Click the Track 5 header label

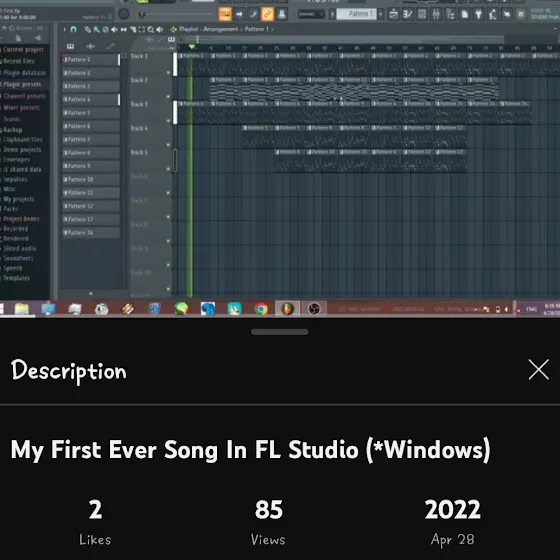click(x=139, y=152)
